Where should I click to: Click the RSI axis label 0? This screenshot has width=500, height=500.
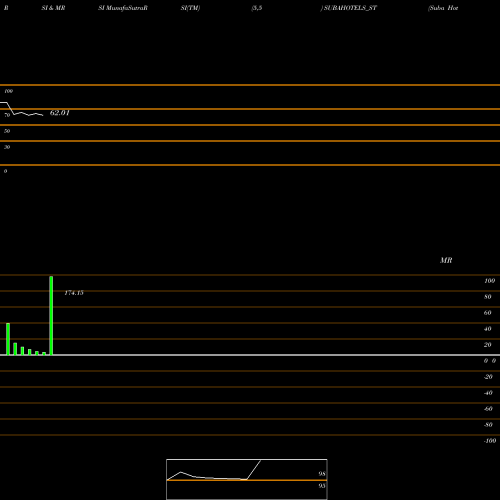click(5, 171)
